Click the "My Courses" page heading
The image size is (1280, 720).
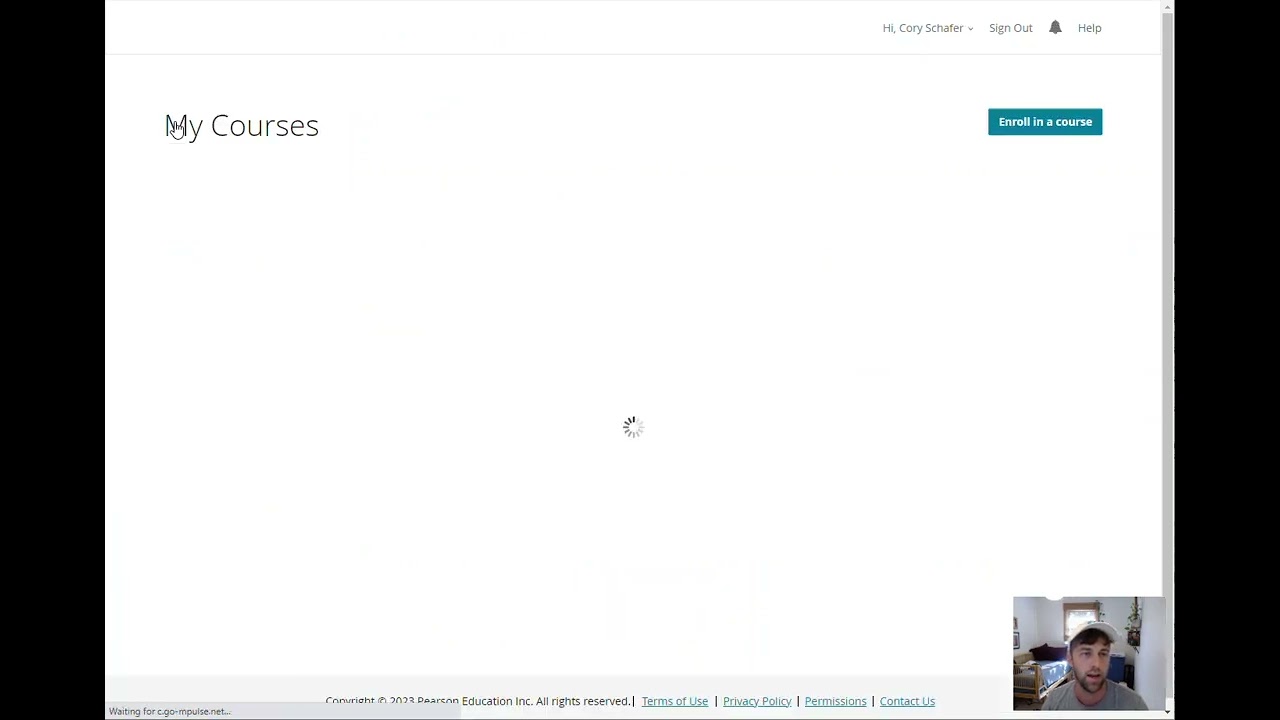point(242,126)
